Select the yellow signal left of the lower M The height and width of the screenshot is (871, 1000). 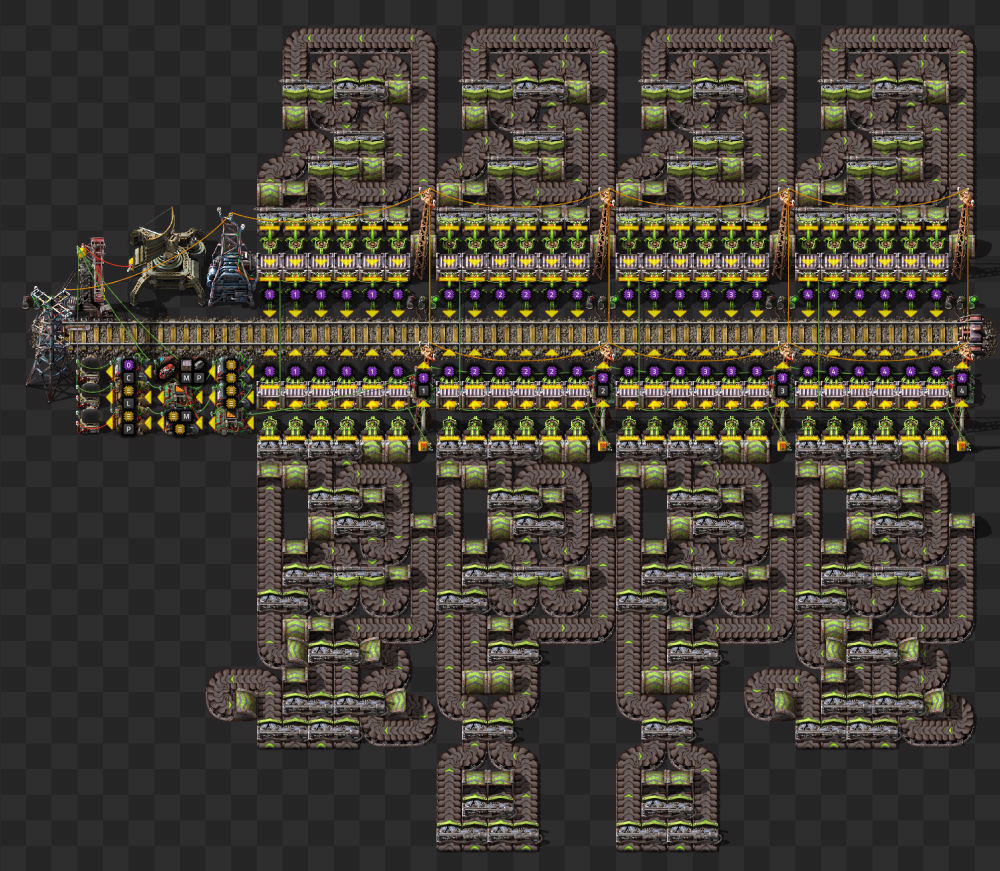(x=173, y=416)
